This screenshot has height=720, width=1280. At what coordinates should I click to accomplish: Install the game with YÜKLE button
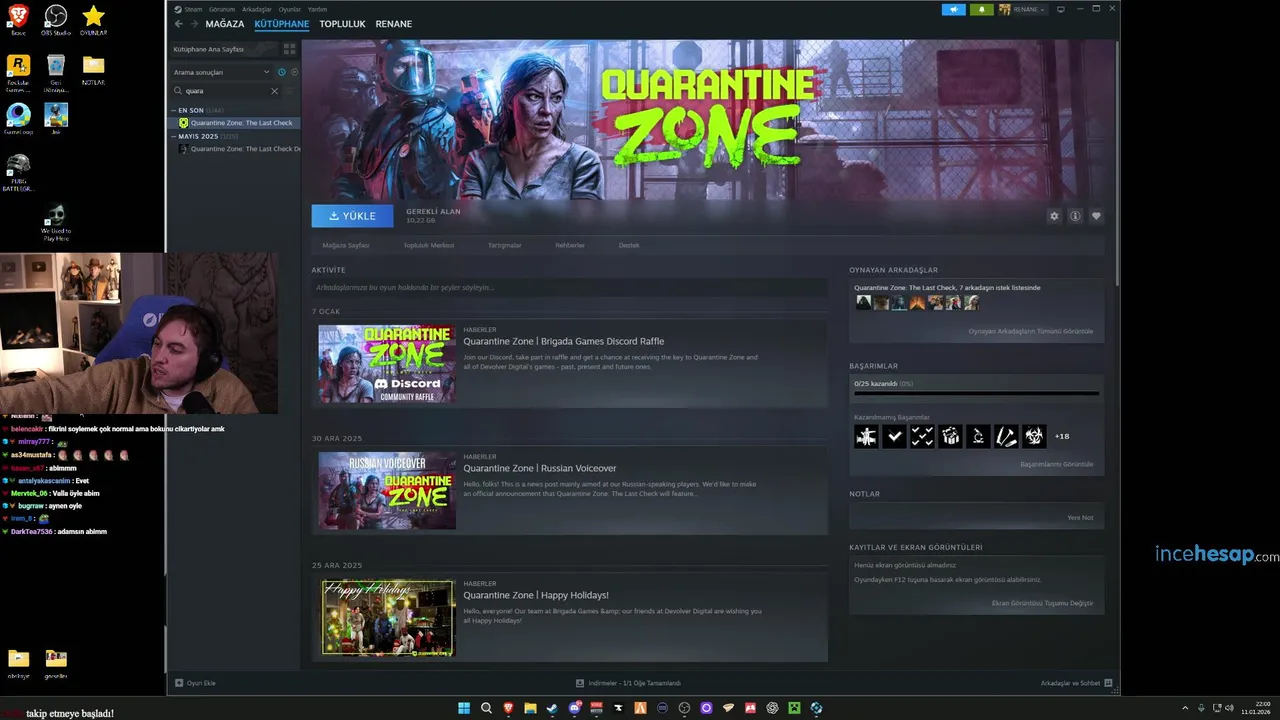[352, 216]
